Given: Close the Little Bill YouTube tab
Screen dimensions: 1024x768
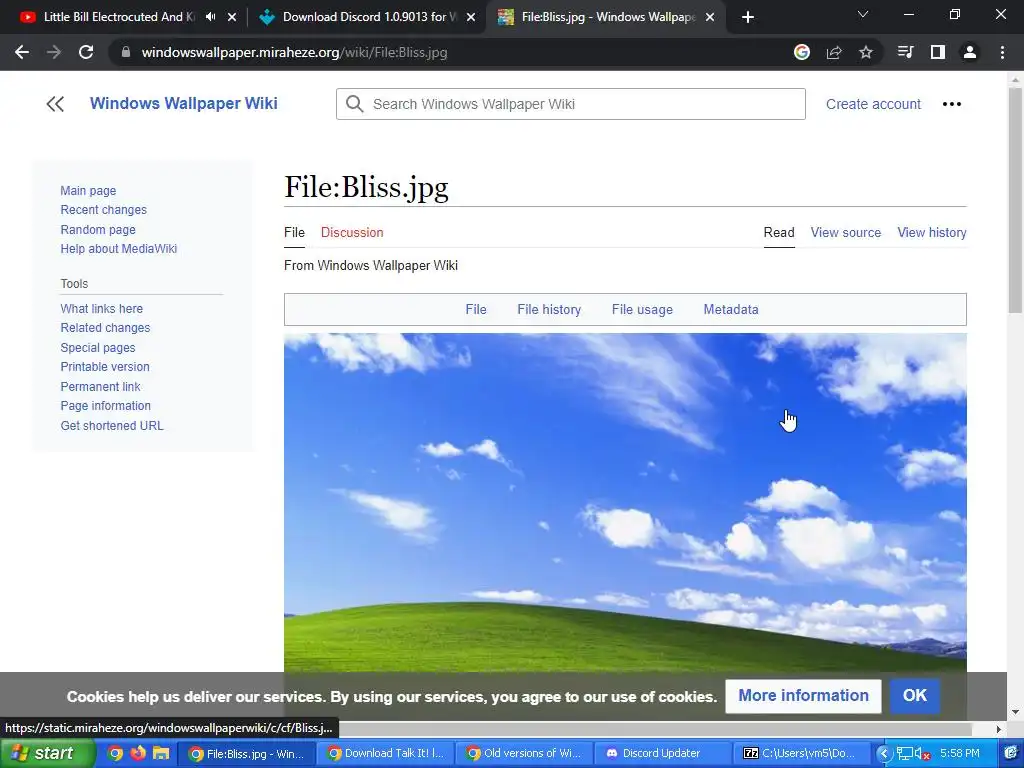Looking at the screenshot, I should (232, 17).
